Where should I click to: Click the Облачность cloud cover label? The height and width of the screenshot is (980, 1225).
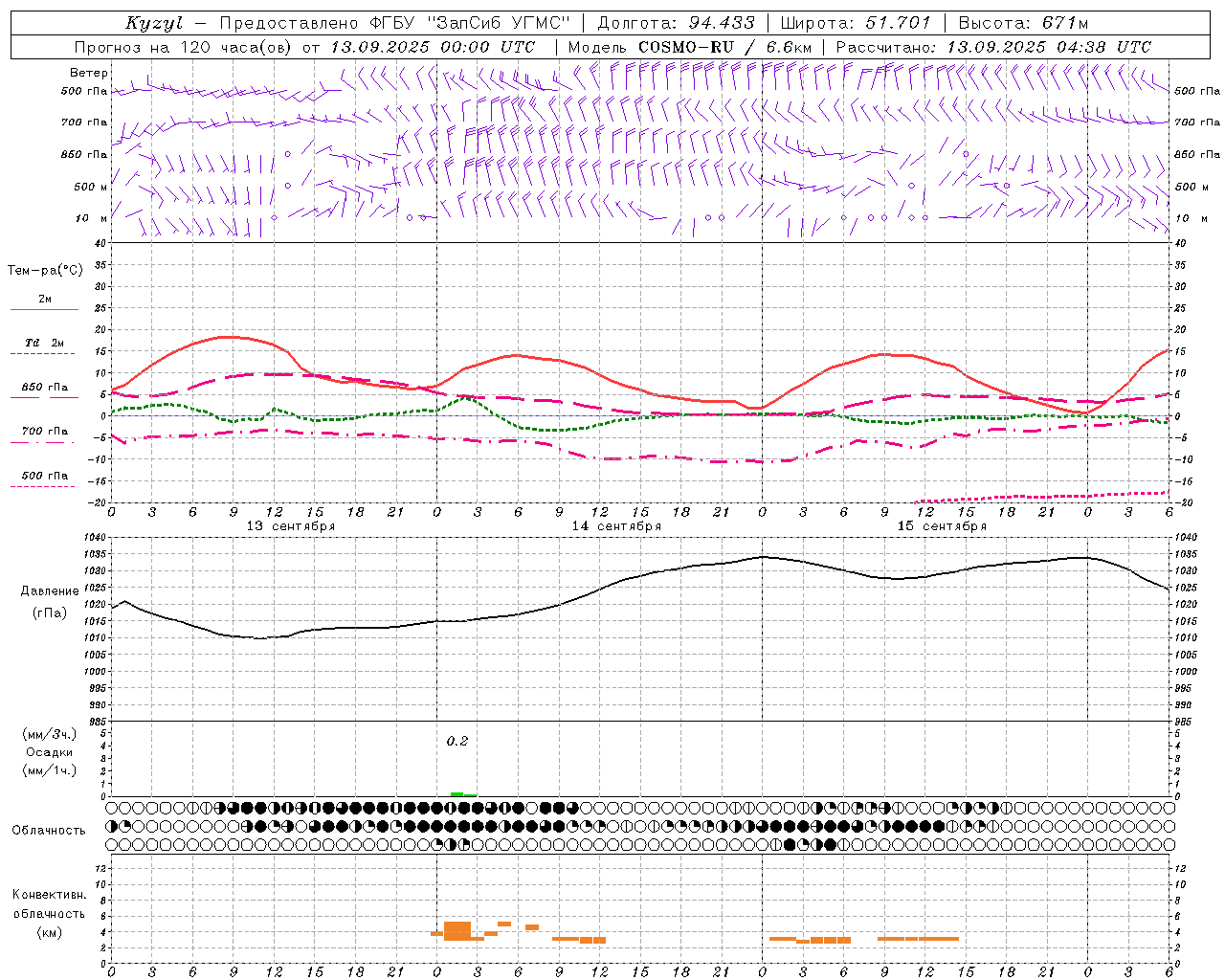(49, 830)
